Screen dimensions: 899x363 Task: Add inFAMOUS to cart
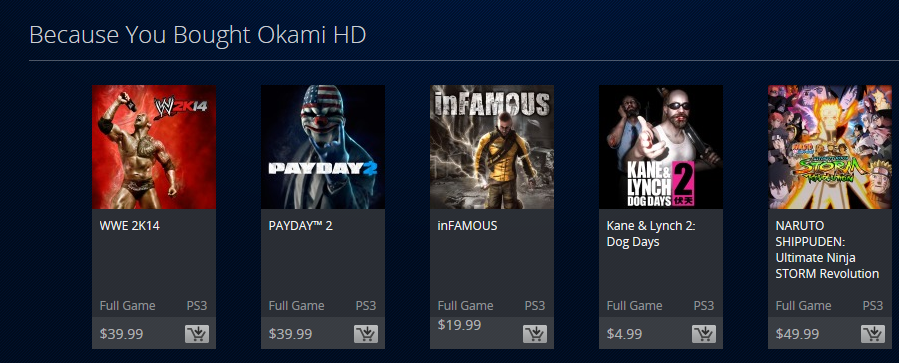click(535, 334)
